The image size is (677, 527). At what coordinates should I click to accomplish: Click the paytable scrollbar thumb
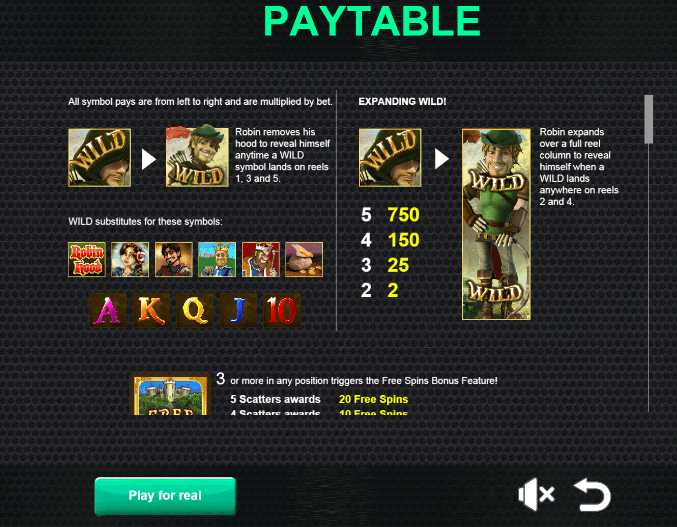tap(649, 119)
